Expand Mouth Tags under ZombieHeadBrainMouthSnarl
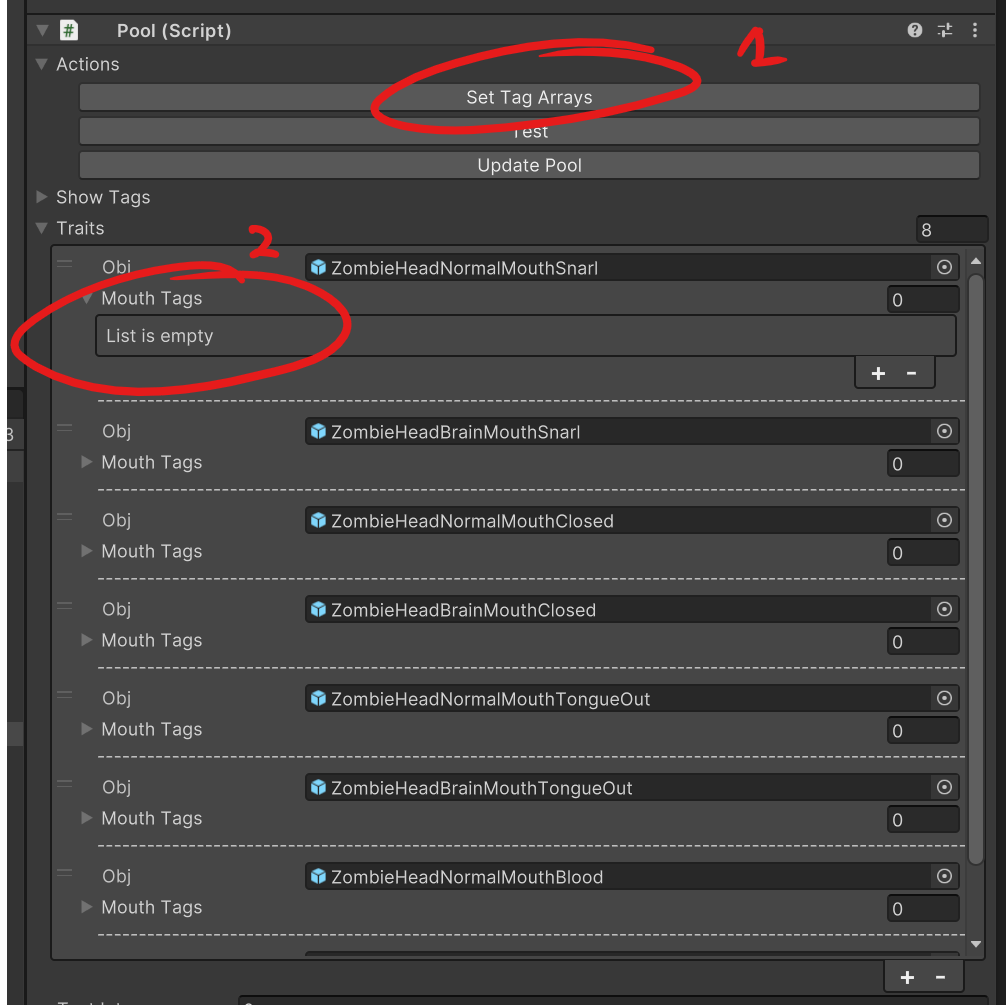The height and width of the screenshot is (1005, 1006). 87,462
